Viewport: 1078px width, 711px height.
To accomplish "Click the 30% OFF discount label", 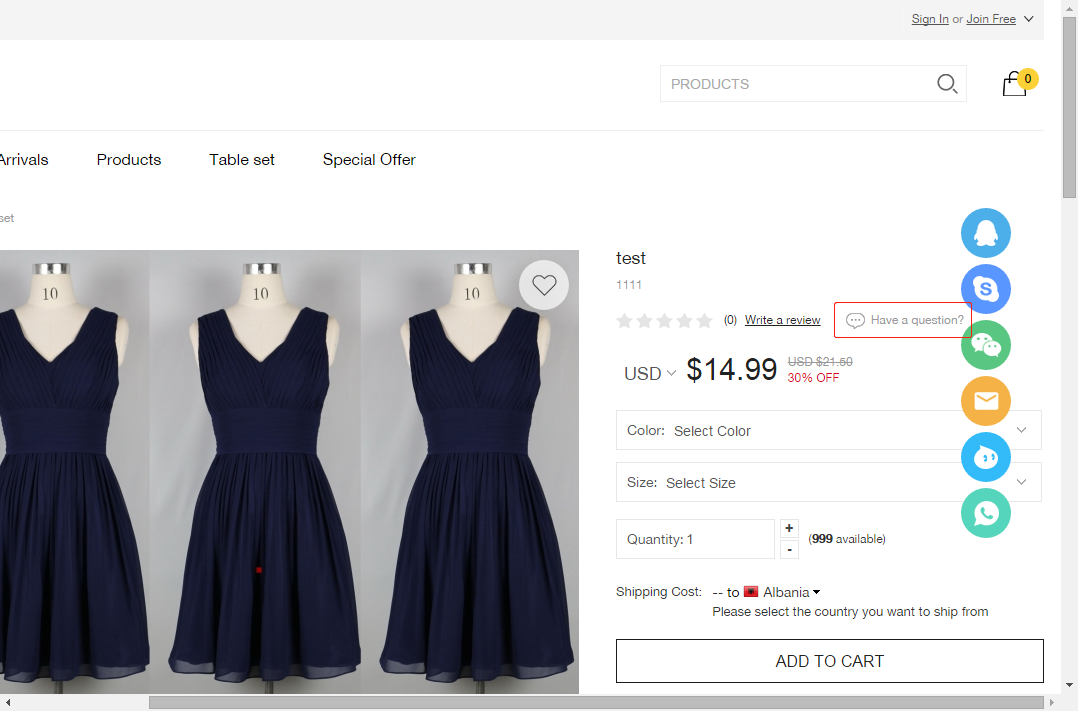I will tap(813, 378).
